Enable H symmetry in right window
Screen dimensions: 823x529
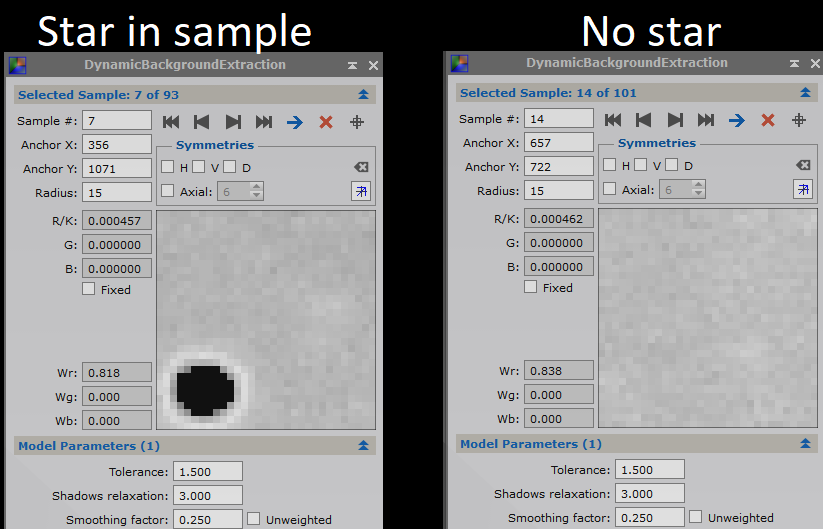[x=609, y=165]
